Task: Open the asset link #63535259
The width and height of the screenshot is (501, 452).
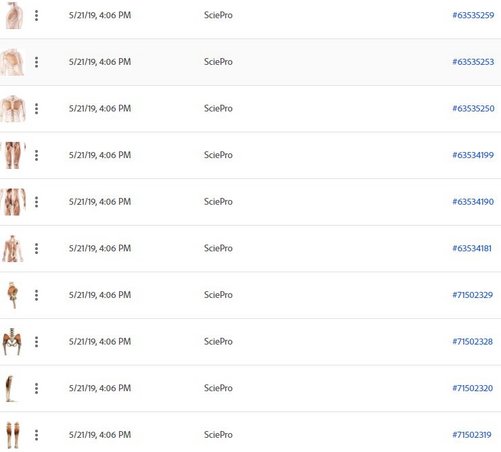Action: (x=473, y=15)
